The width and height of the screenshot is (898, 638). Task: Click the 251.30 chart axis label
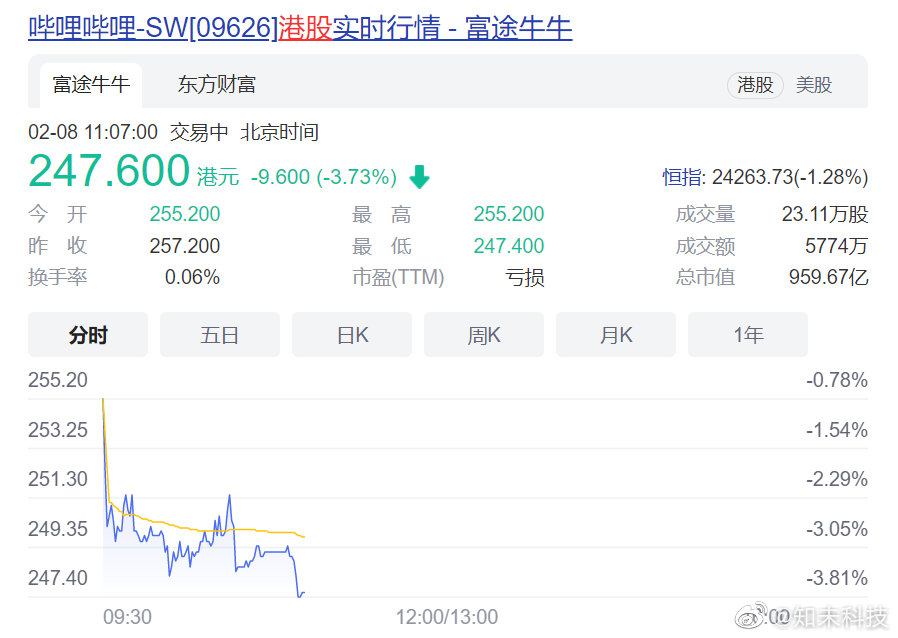[58, 479]
